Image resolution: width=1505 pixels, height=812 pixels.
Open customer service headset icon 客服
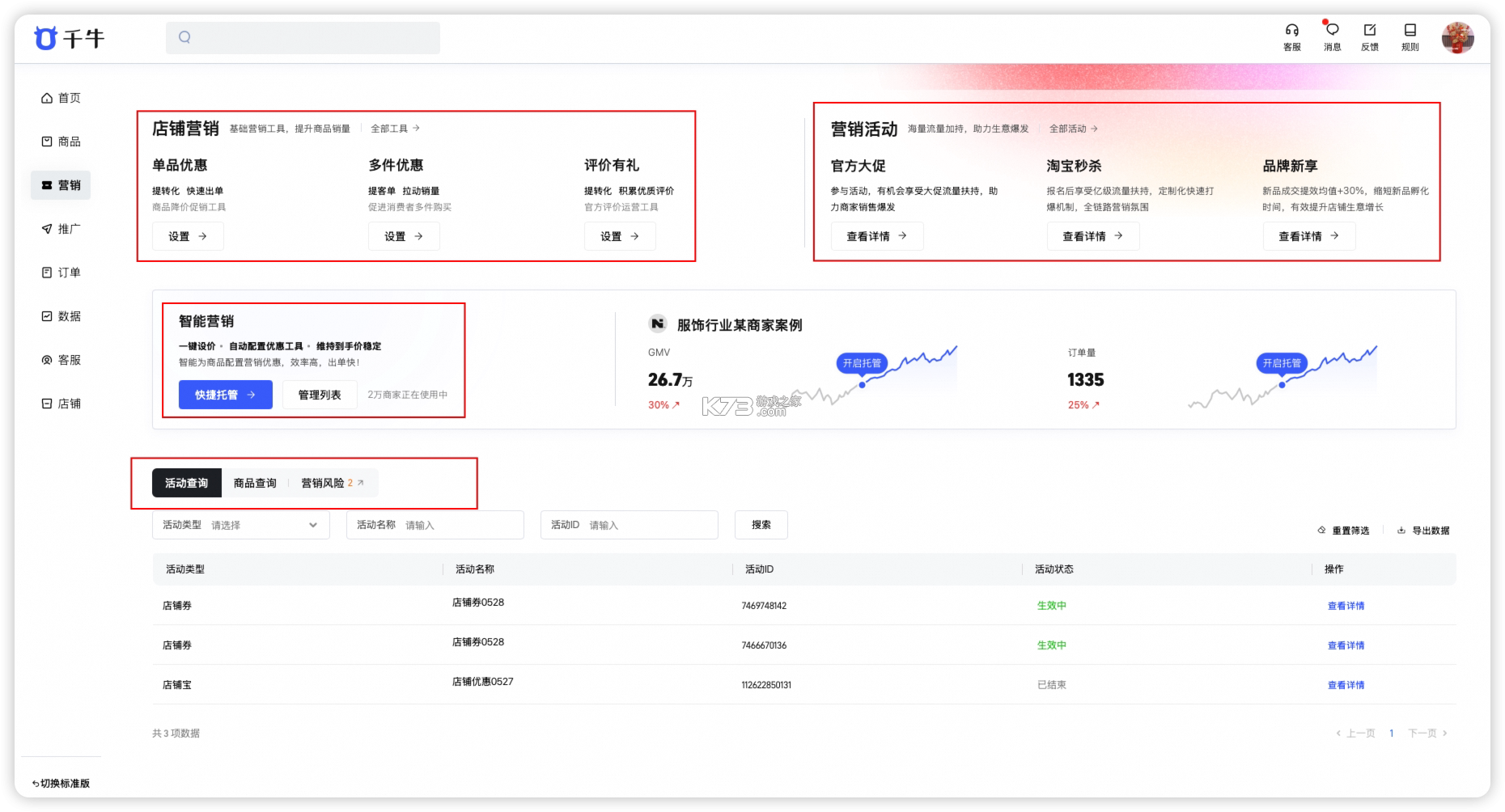tap(1292, 37)
